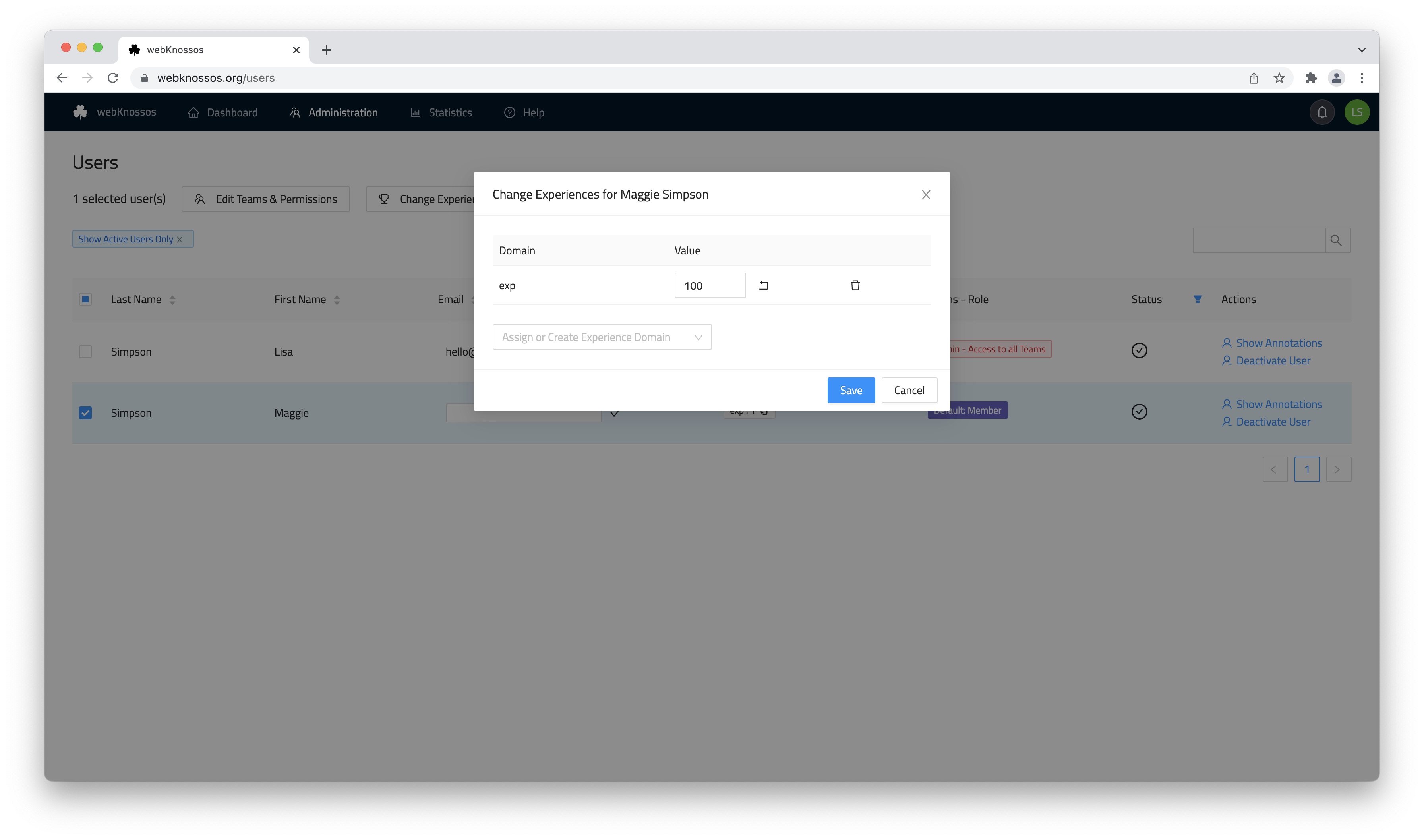Remove Show Active Users Only filter tag
This screenshot has width=1424, height=840.
point(180,240)
